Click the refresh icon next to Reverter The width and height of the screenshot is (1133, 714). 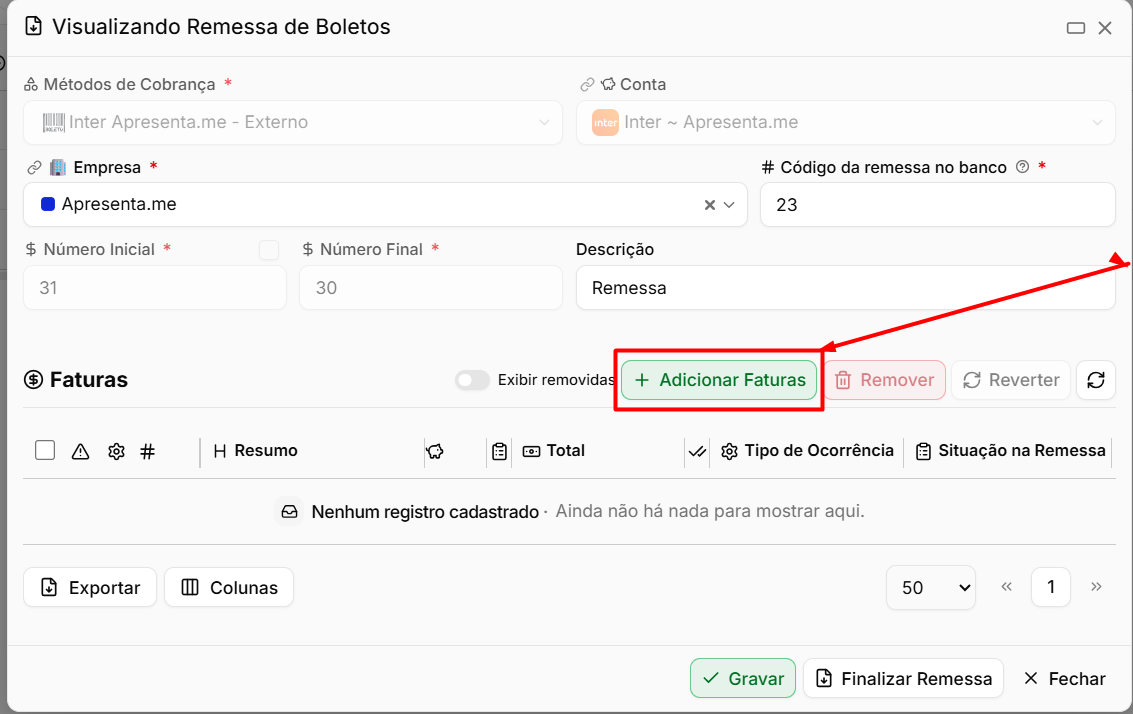tap(1095, 380)
